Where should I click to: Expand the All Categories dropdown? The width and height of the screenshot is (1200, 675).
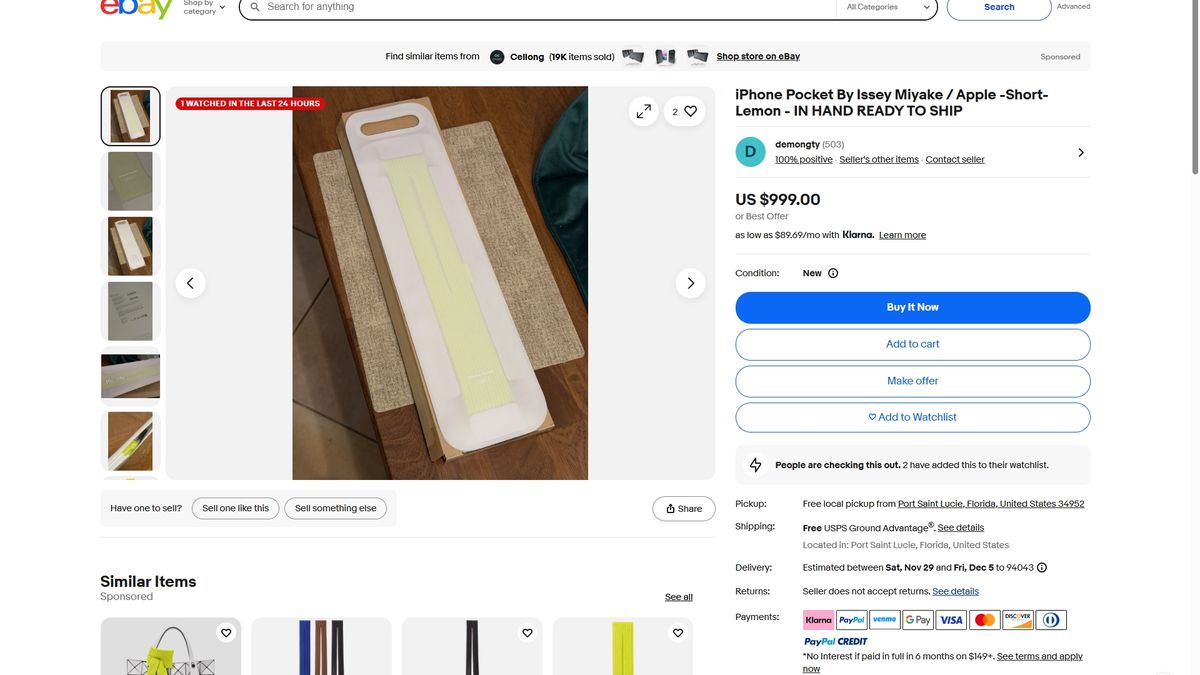pyautogui.click(x=886, y=7)
